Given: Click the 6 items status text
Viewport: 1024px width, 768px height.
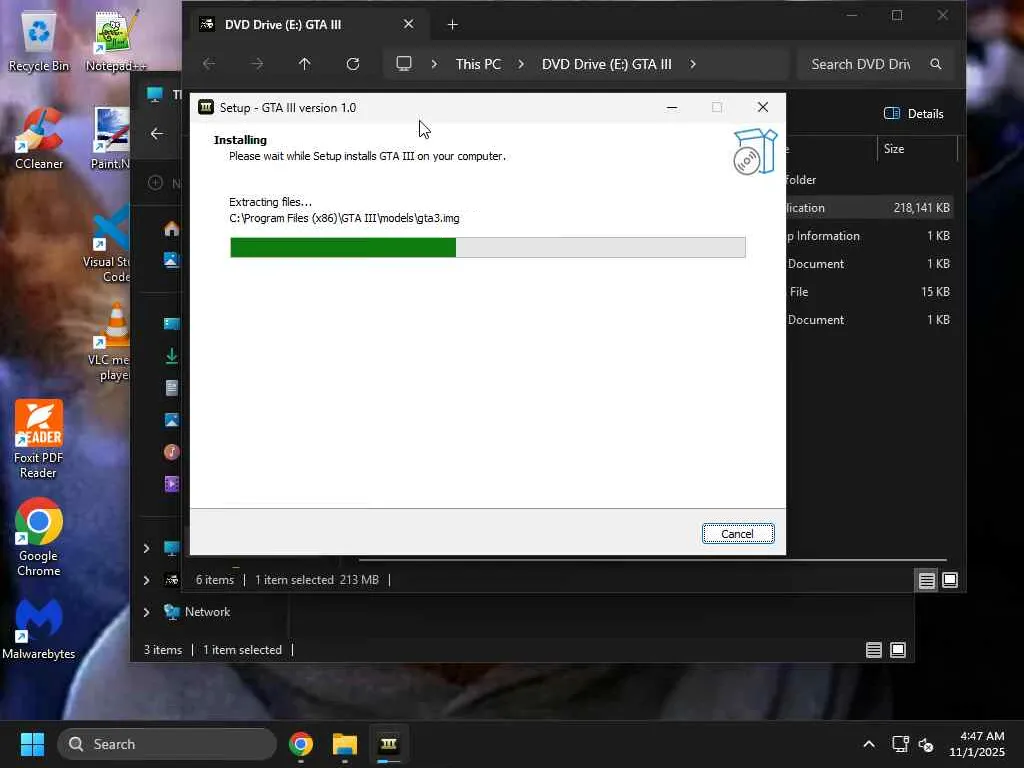Looking at the screenshot, I should [x=215, y=580].
